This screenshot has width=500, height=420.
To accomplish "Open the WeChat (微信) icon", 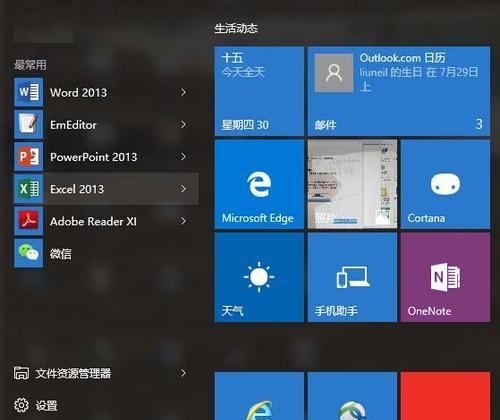I will click(29, 253).
